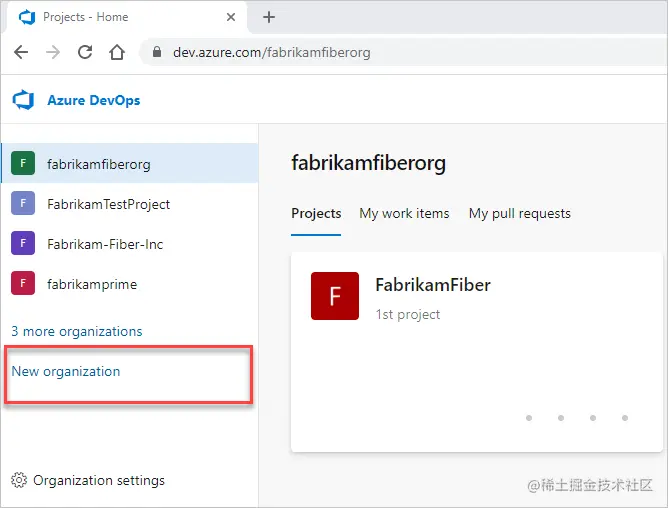Click the purple Fabrikam-Fiber-Inc avatar

point(23,243)
